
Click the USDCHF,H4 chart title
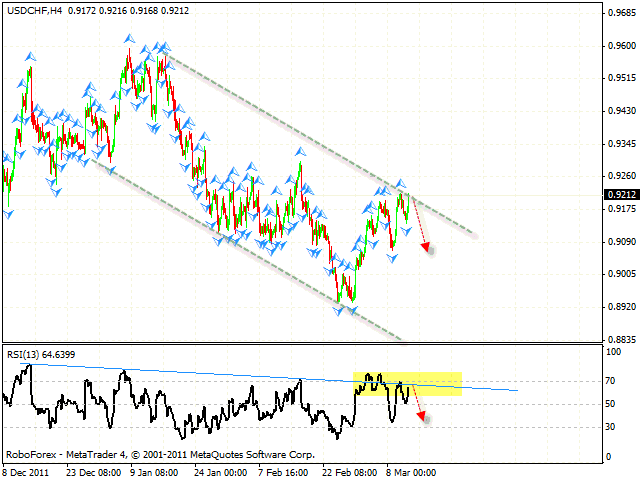point(32,12)
